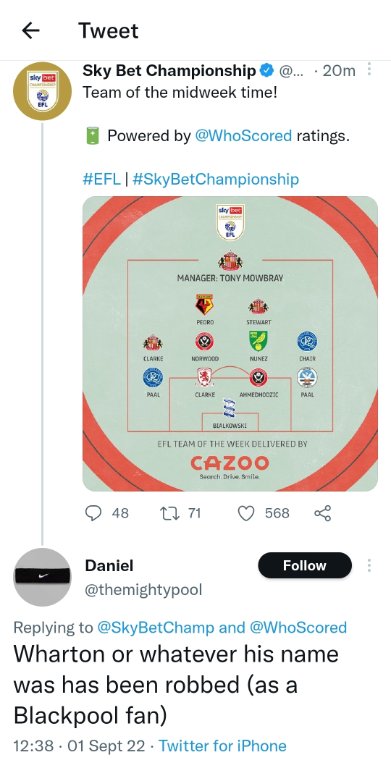Open the #EFL hashtag

coord(101,179)
